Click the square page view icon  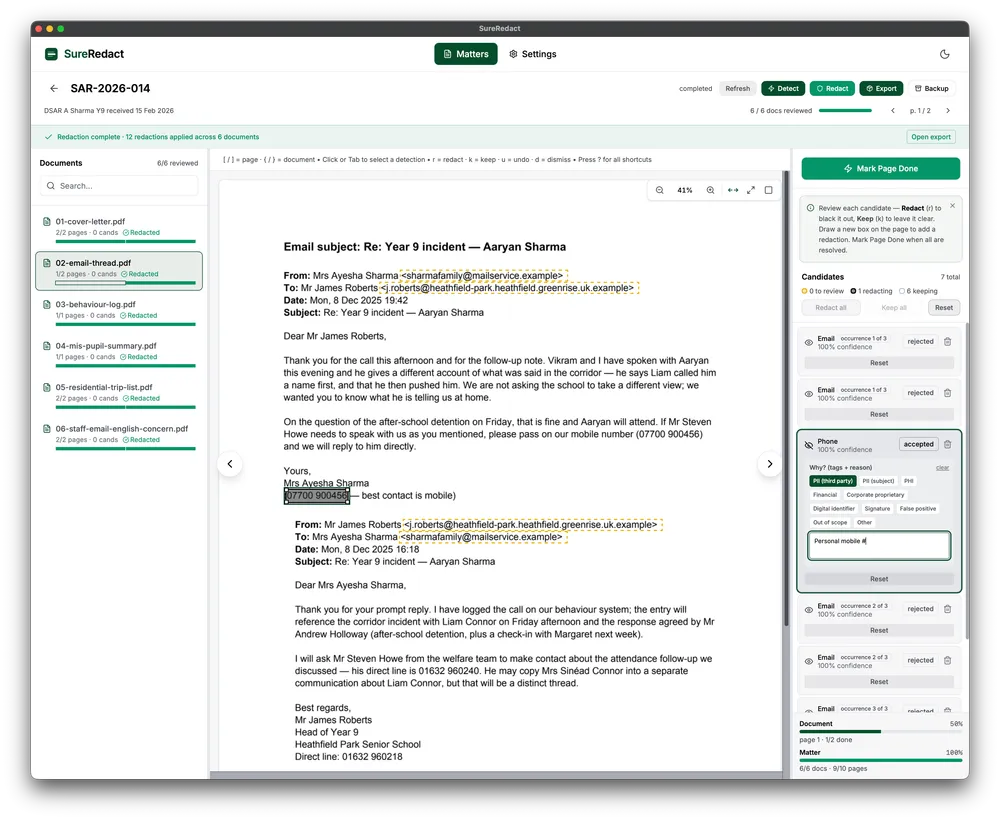768,190
